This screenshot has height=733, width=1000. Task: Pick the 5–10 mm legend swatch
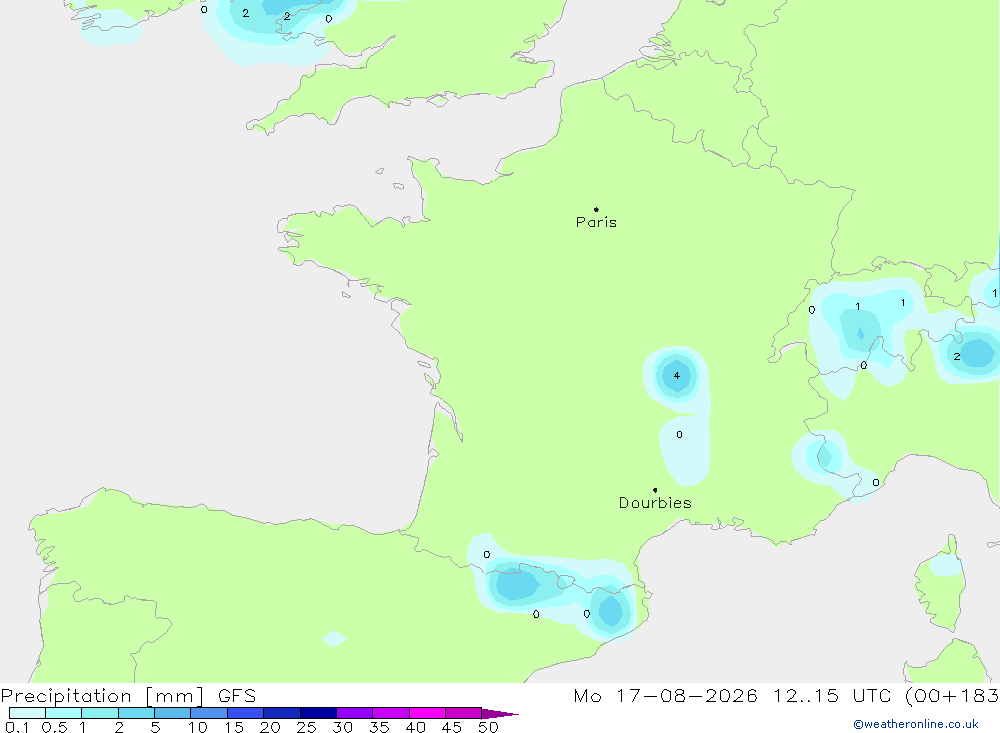(173, 713)
